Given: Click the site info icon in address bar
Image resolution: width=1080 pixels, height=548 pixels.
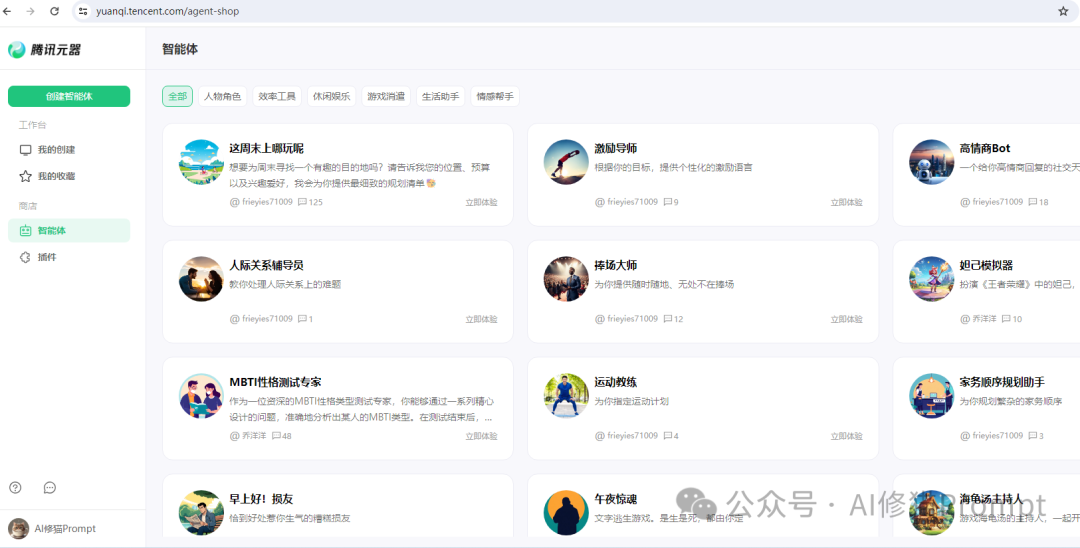Looking at the screenshot, I should point(83,11).
